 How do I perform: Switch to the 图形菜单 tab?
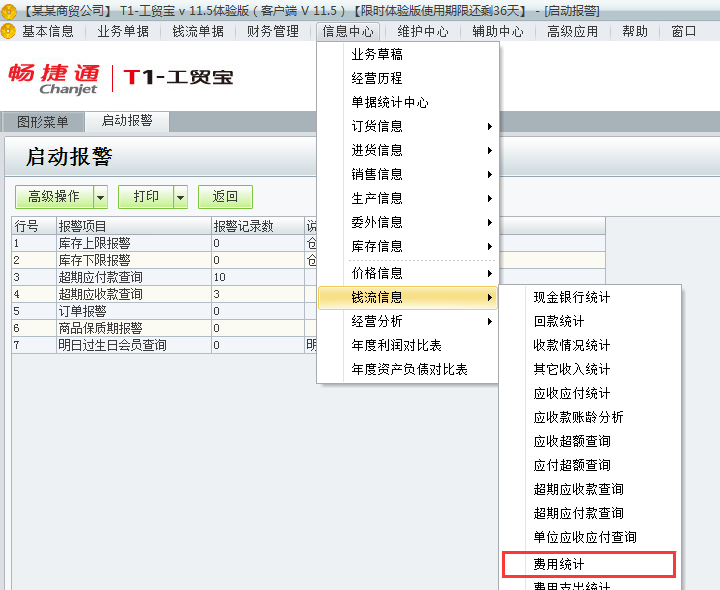pyautogui.click(x=43, y=122)
